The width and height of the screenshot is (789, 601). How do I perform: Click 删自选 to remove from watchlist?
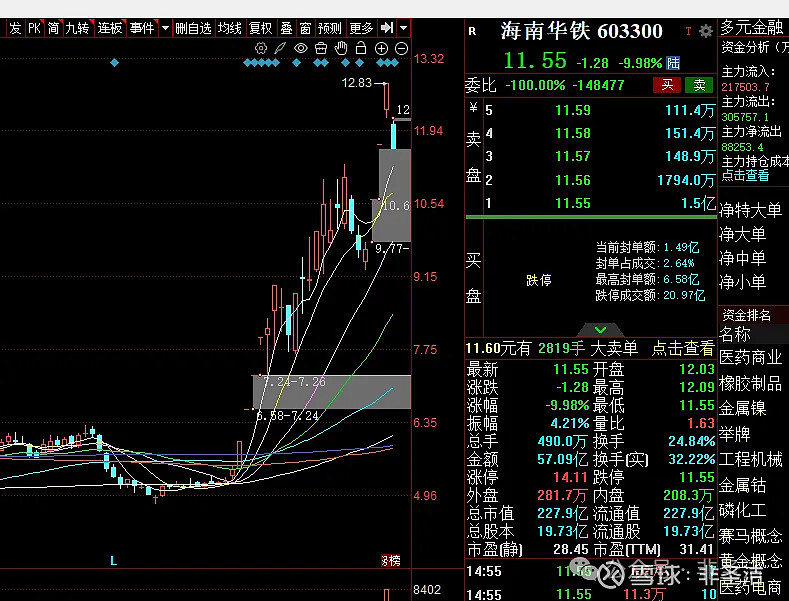[193, 28]
